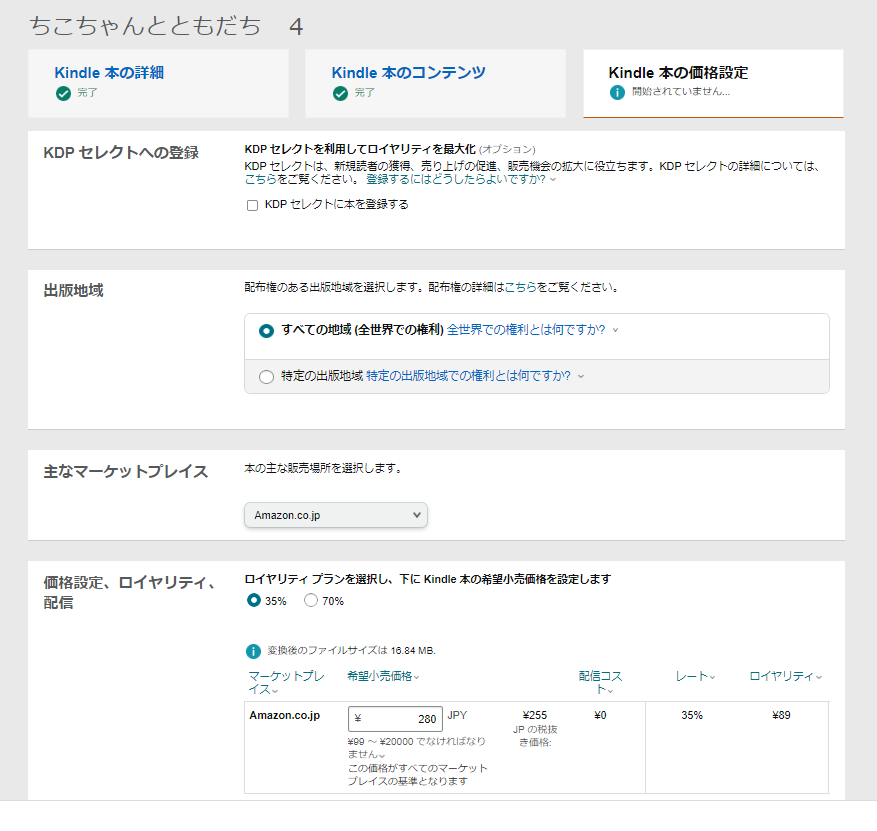Image resolution: width=877 pixels, height=831 pixels.
Task: Expand 登録するにはどうしたらよいですか? help
Action: (461, 180)
